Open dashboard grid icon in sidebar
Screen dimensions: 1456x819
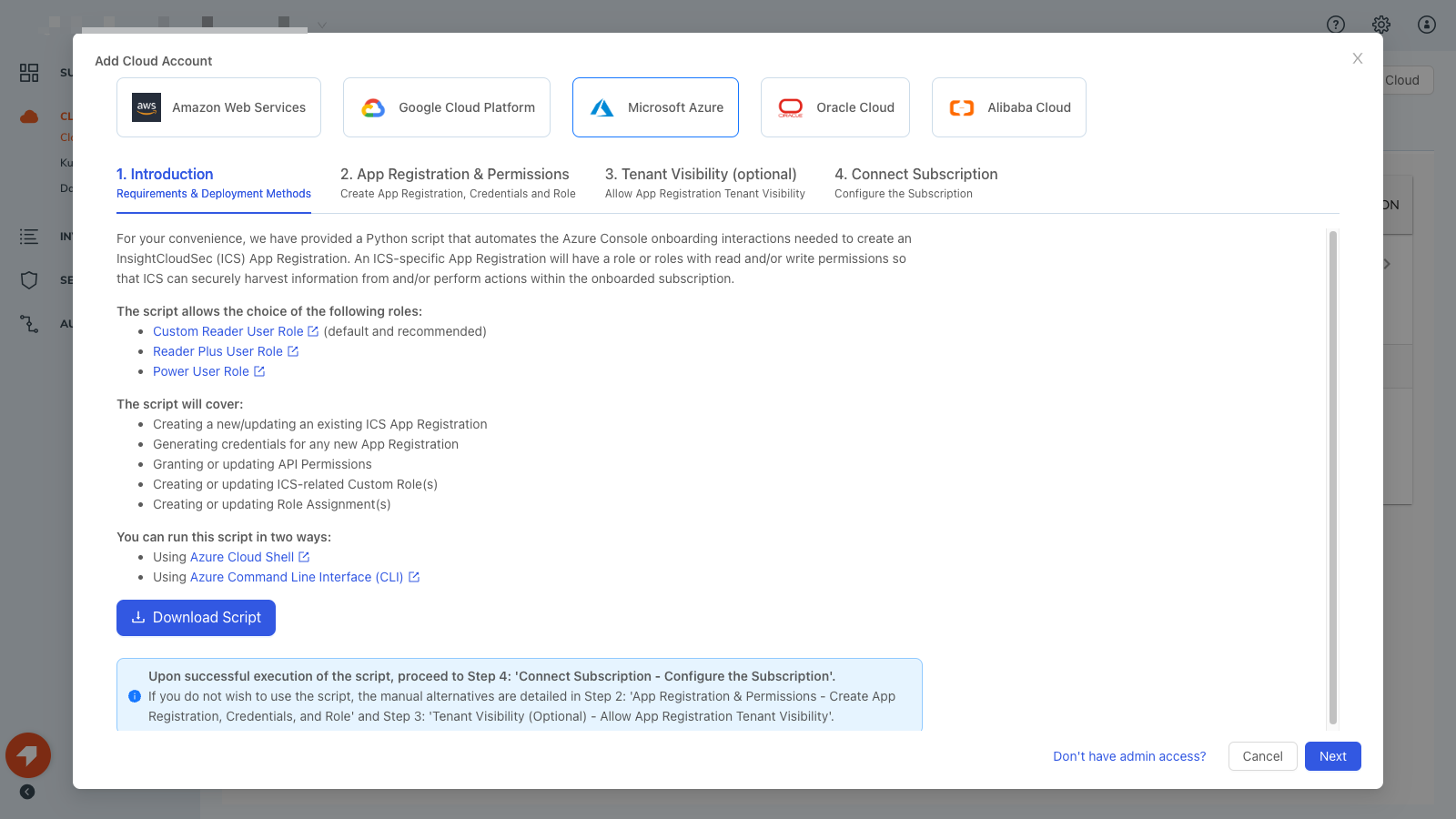click(29, 73)
